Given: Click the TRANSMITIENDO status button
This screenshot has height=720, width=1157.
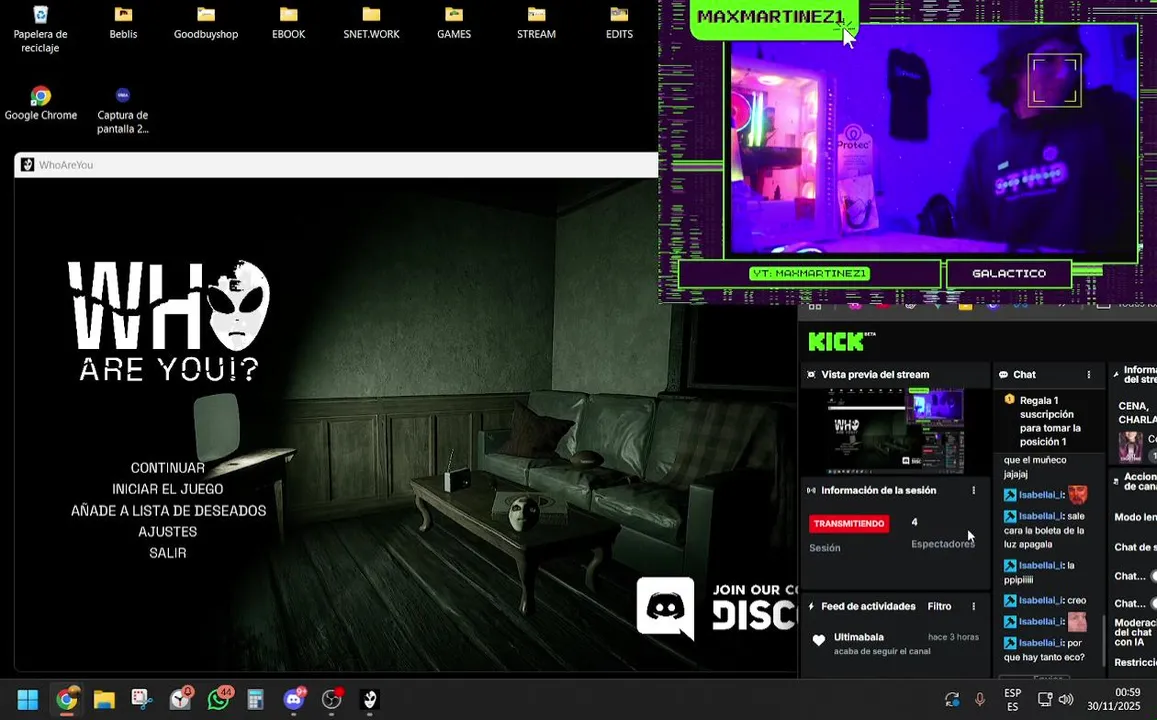Looking at the screenshot, I should pos(849,524).
